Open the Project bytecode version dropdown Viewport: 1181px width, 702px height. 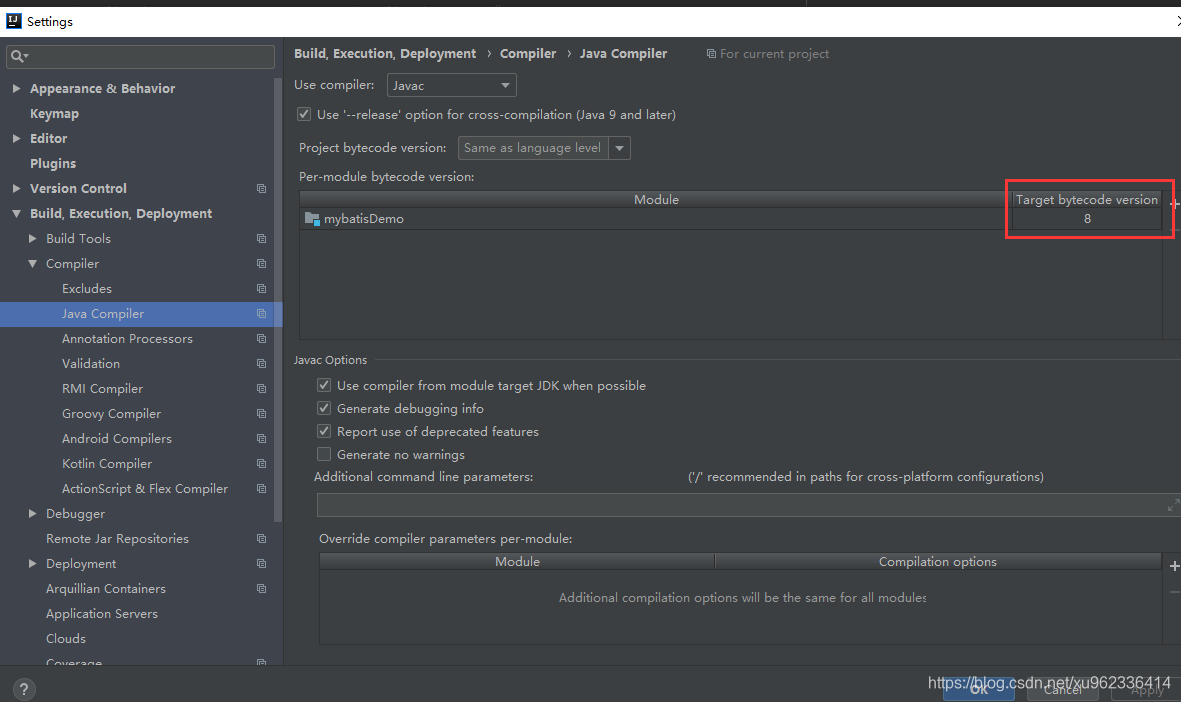tap(544, 148)
